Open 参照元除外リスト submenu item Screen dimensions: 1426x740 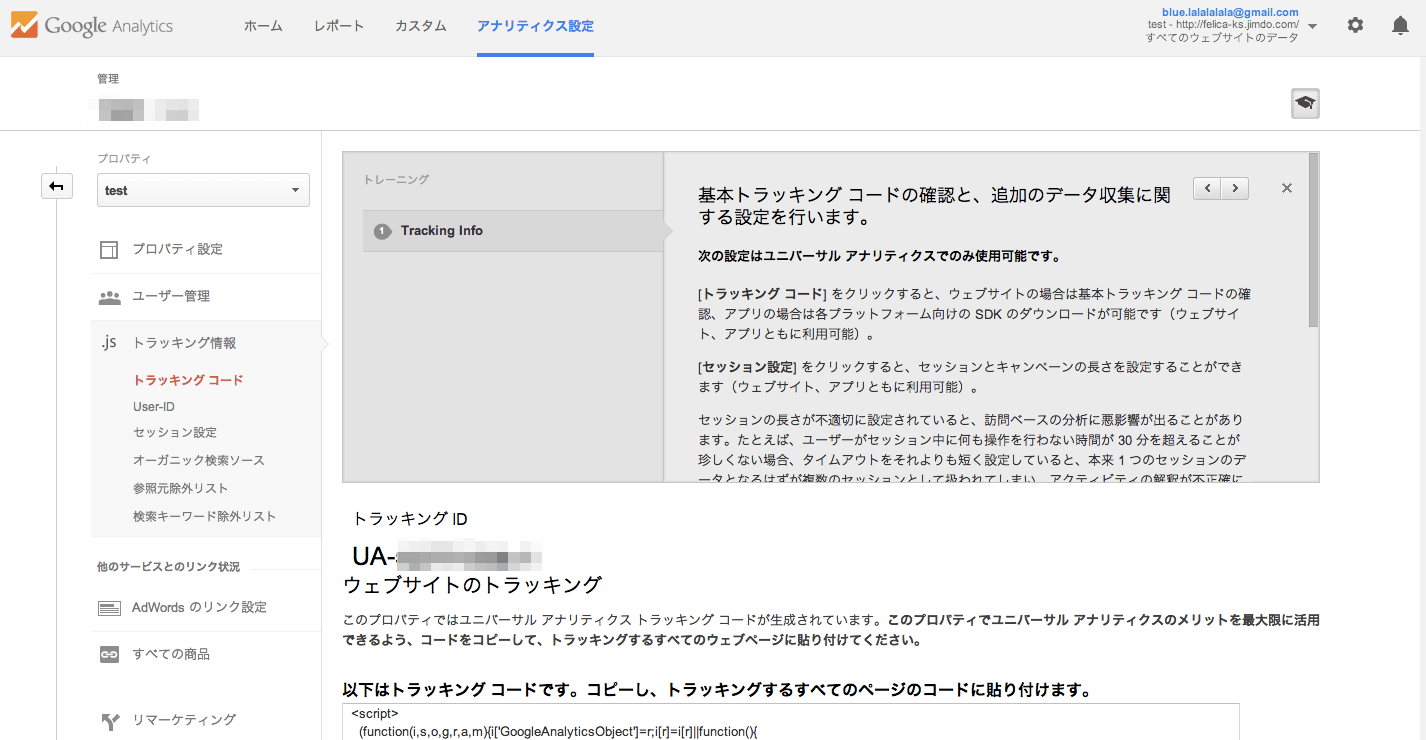(181, 489)
